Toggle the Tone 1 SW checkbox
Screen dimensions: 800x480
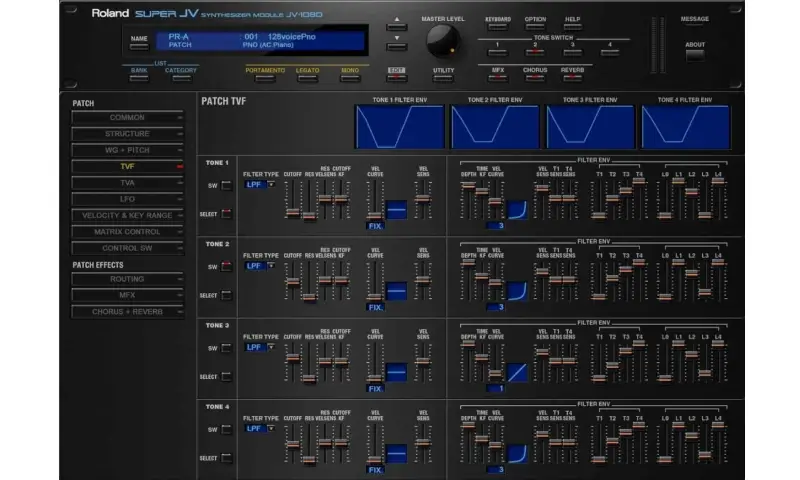(x=226, y=185)
